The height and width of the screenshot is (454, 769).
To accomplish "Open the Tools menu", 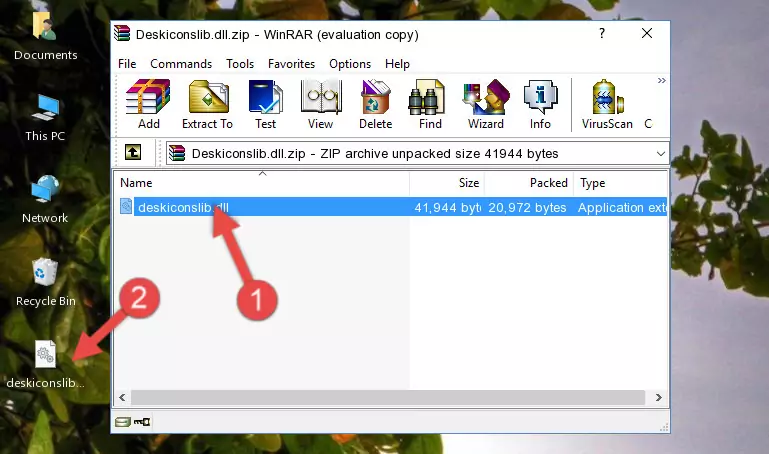I will tap(240, 64).
